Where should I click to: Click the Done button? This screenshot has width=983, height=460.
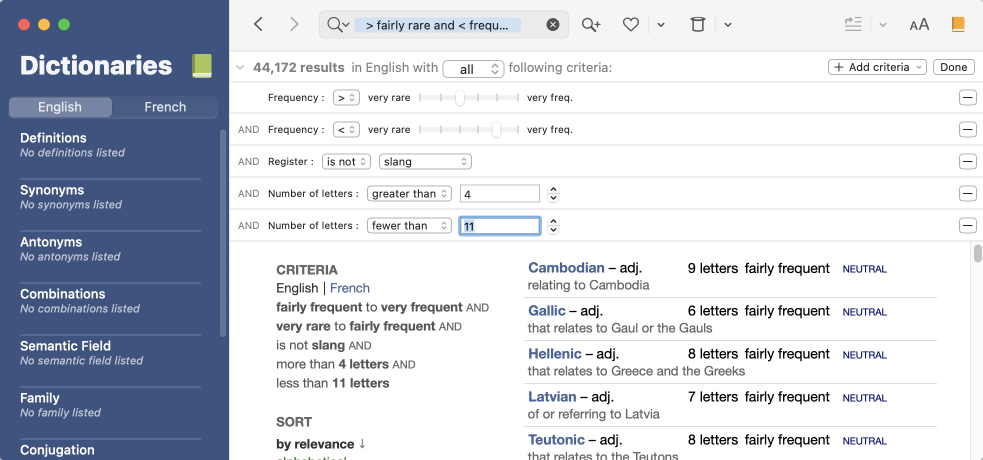coord(954,67)
